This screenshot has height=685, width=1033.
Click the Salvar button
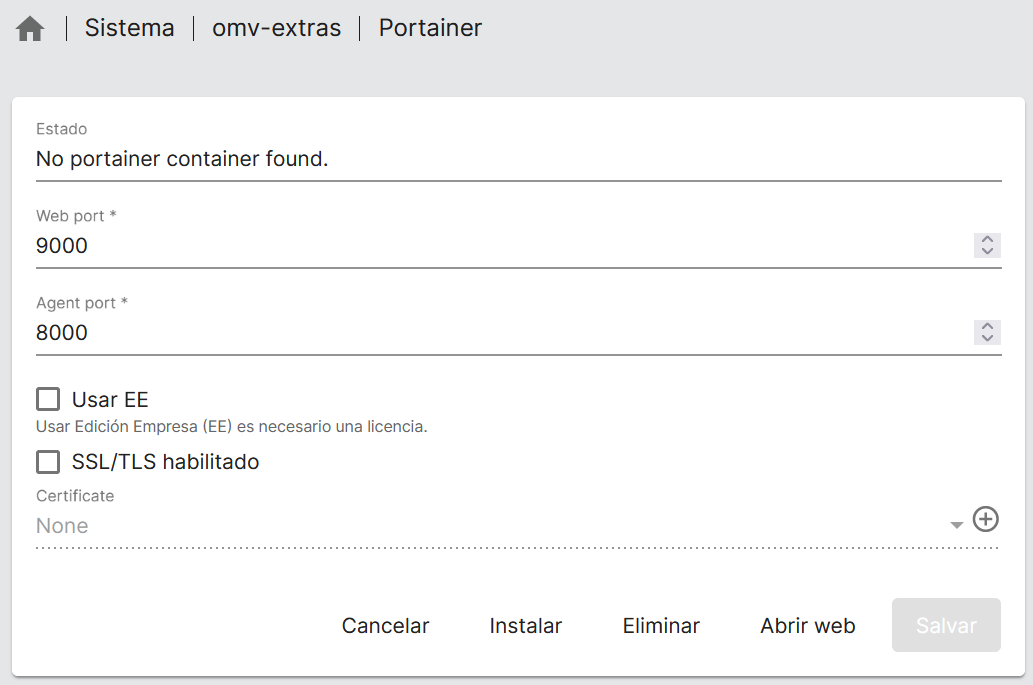946,626
